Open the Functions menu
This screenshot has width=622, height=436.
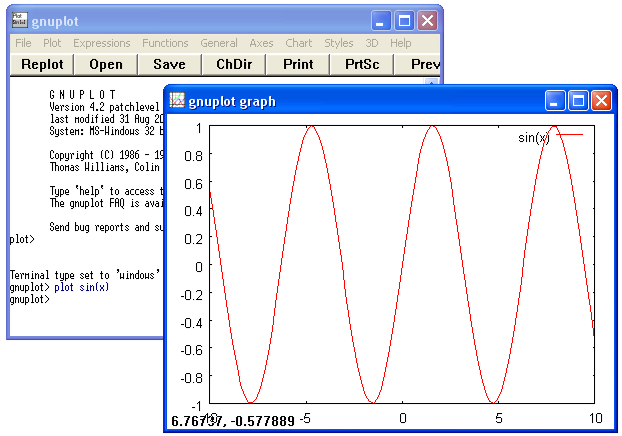pos(165,43)
